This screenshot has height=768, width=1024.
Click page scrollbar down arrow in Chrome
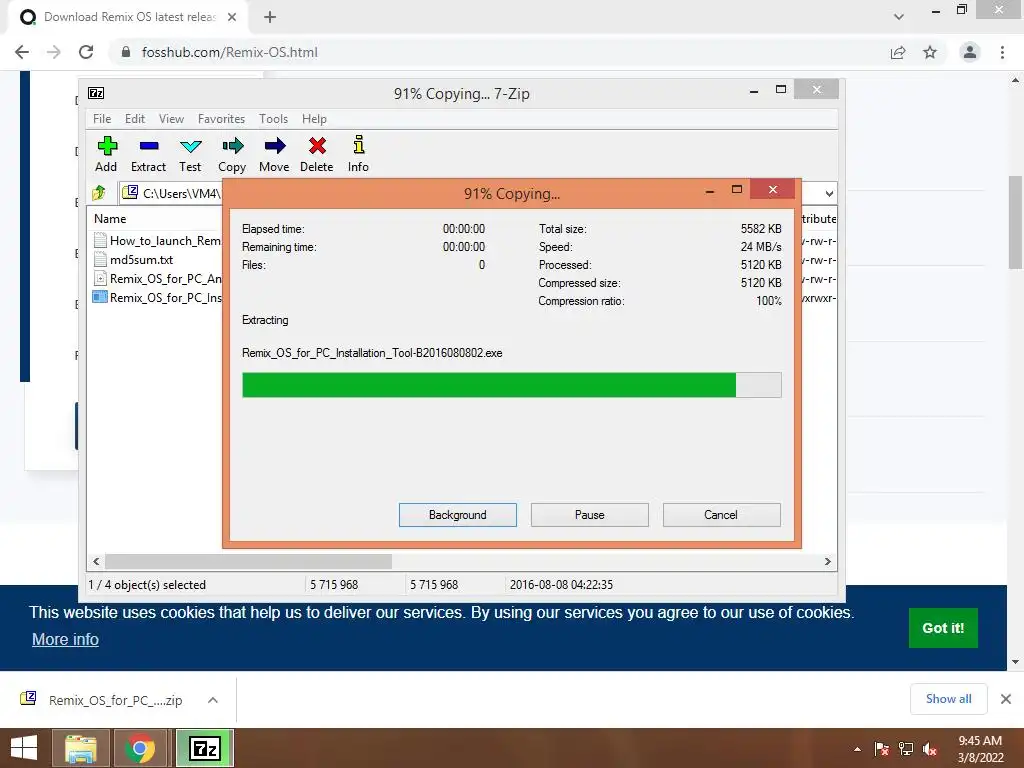click(1016, 662)
